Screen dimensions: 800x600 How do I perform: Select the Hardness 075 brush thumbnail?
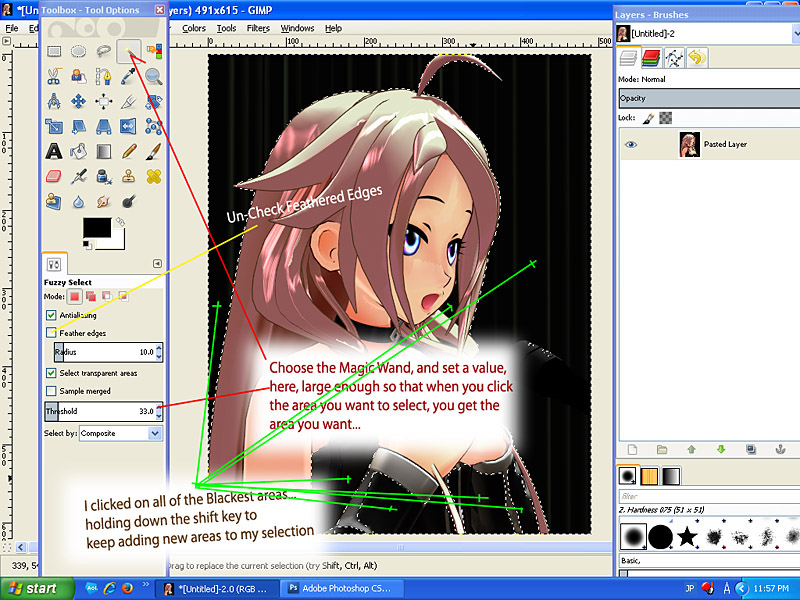tap(632, 536)
